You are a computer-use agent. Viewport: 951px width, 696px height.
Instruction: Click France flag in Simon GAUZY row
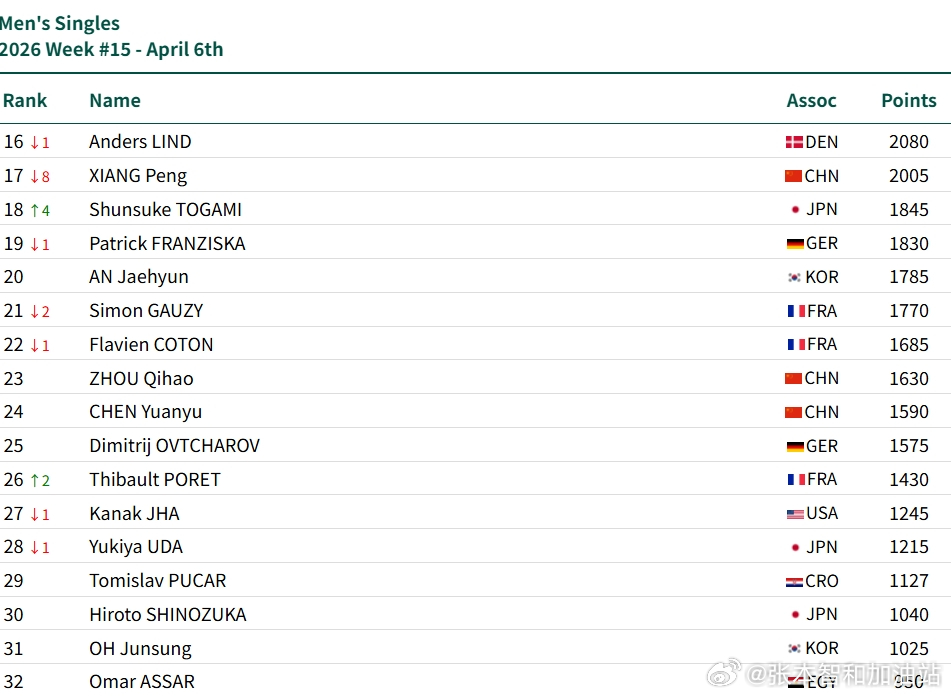click(x=796, y=312)
